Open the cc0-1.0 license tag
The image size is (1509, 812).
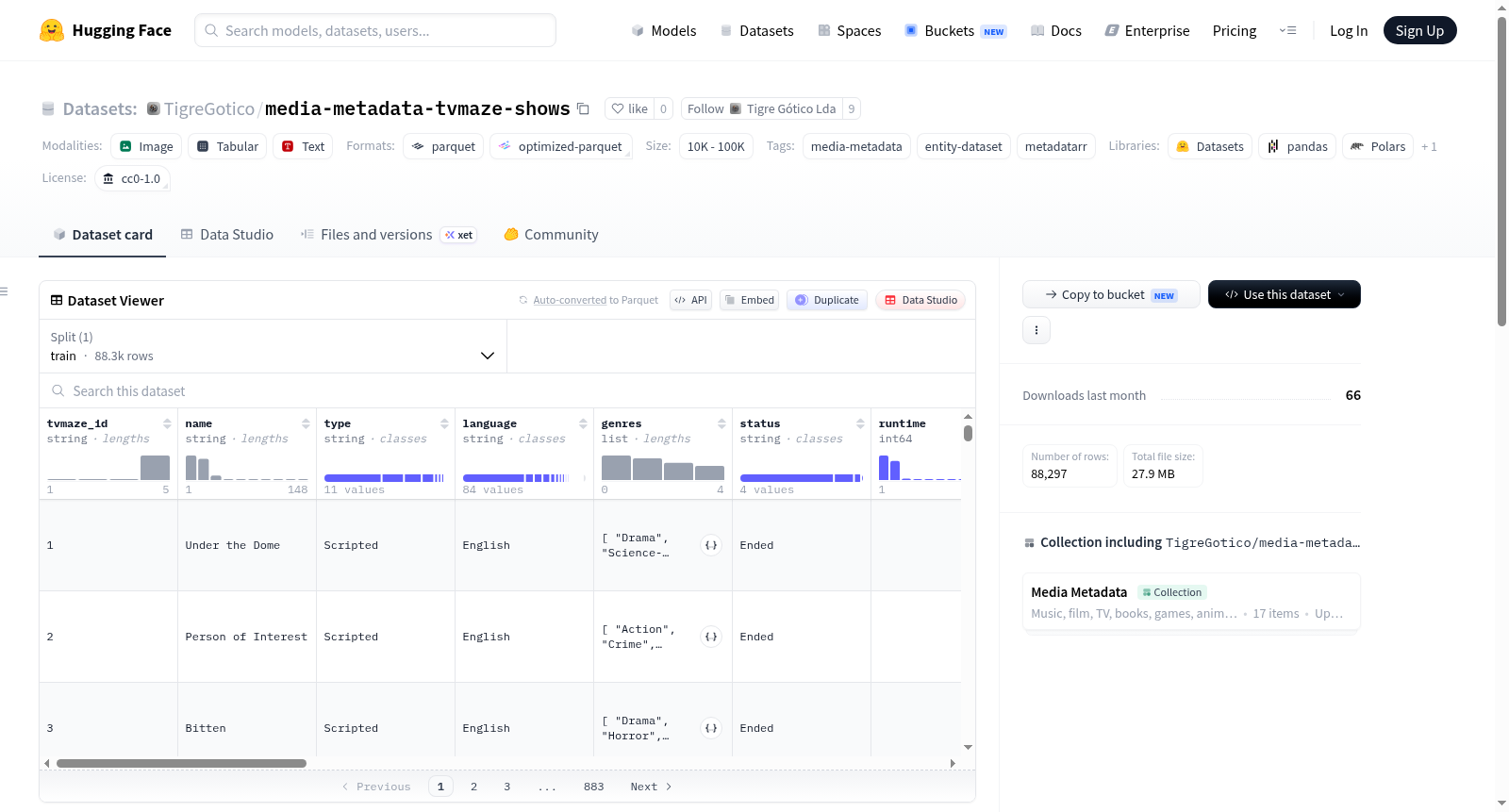(132, 178)
